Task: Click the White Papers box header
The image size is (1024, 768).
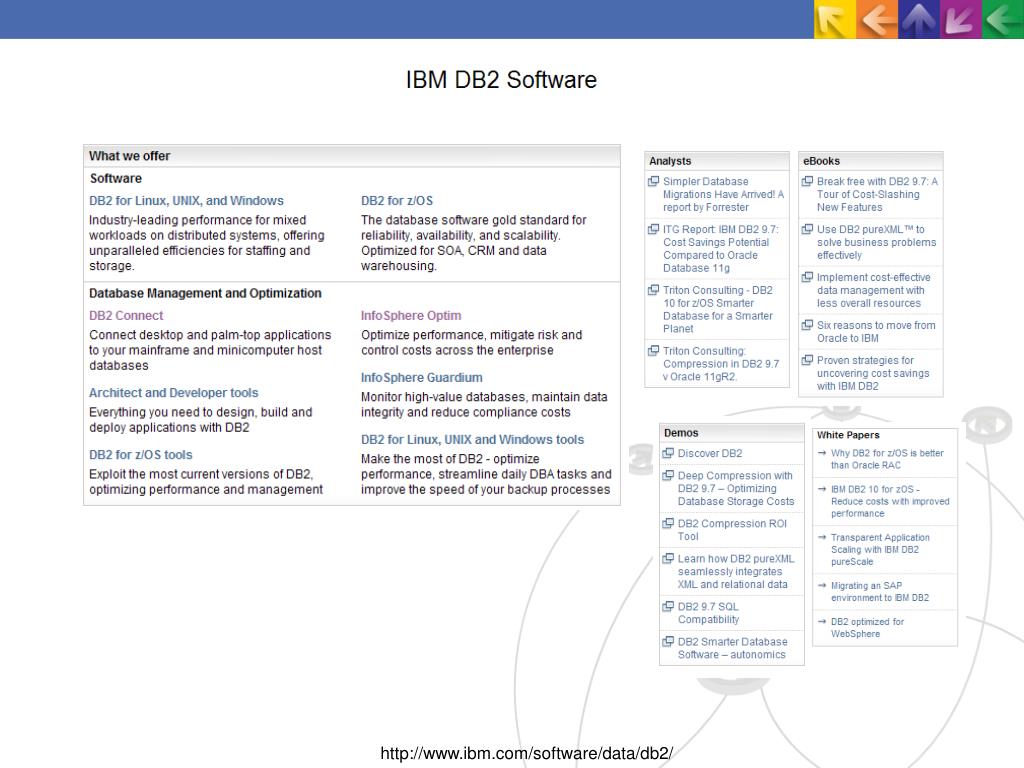Action: [885, 435]
